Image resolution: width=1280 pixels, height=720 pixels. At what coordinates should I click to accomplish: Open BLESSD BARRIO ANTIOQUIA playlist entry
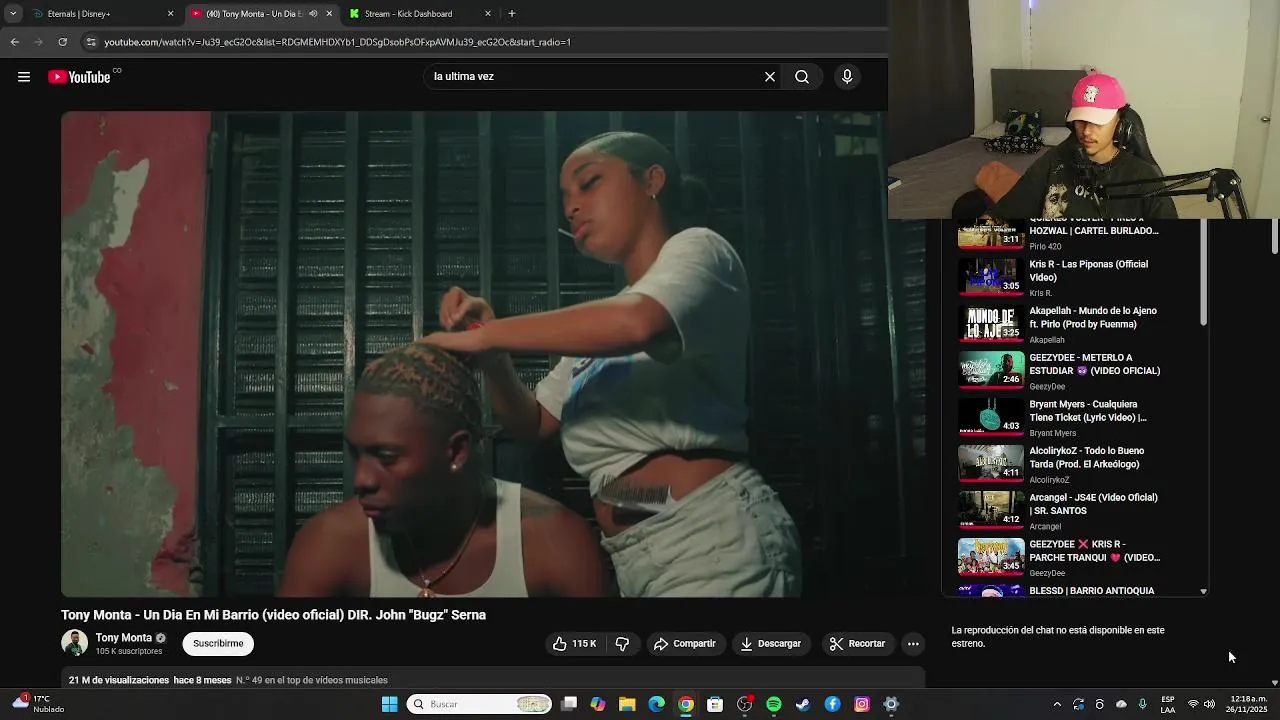click(x=1076, y=591)
